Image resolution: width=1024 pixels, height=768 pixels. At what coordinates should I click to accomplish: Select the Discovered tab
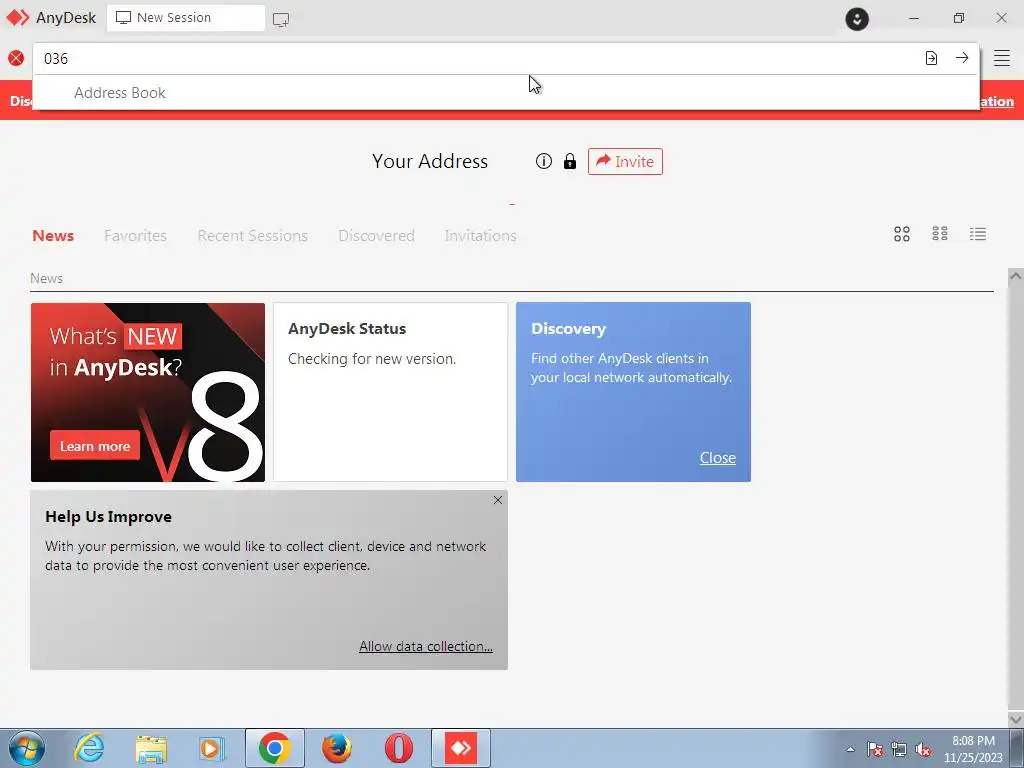pyautogui.click(x=376, y=236)
